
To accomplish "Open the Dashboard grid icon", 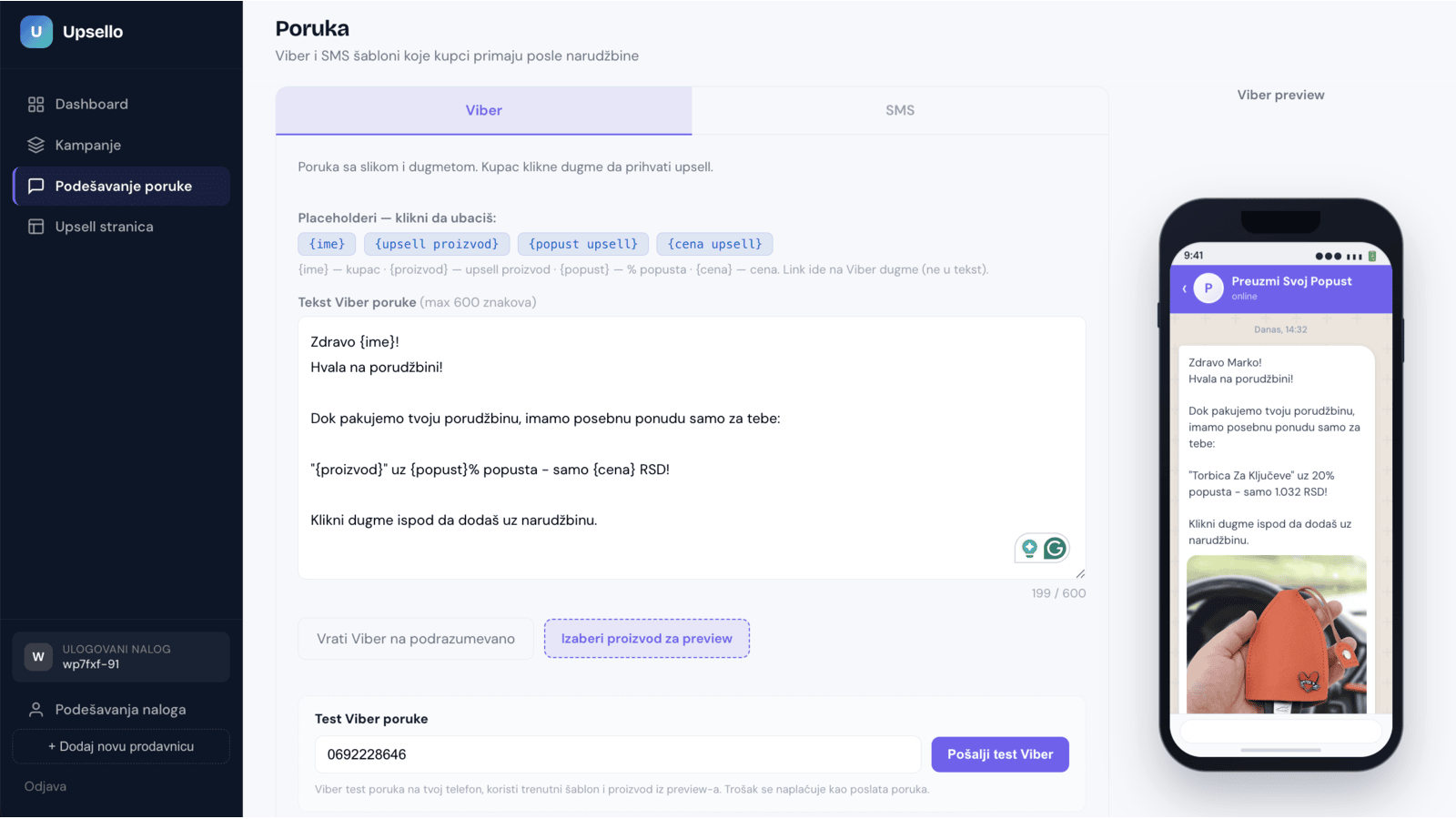I will (36, 105).
